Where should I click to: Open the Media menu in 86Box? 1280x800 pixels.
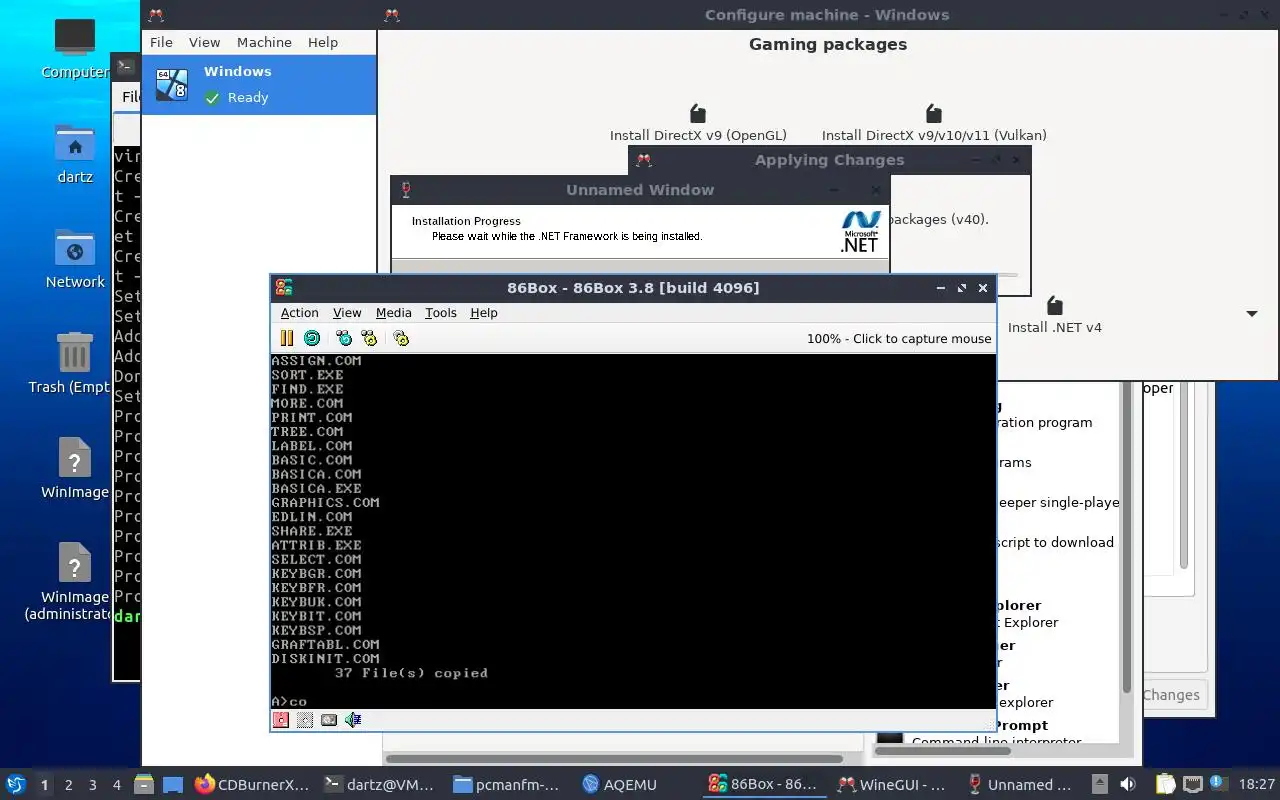pos(394,312)
